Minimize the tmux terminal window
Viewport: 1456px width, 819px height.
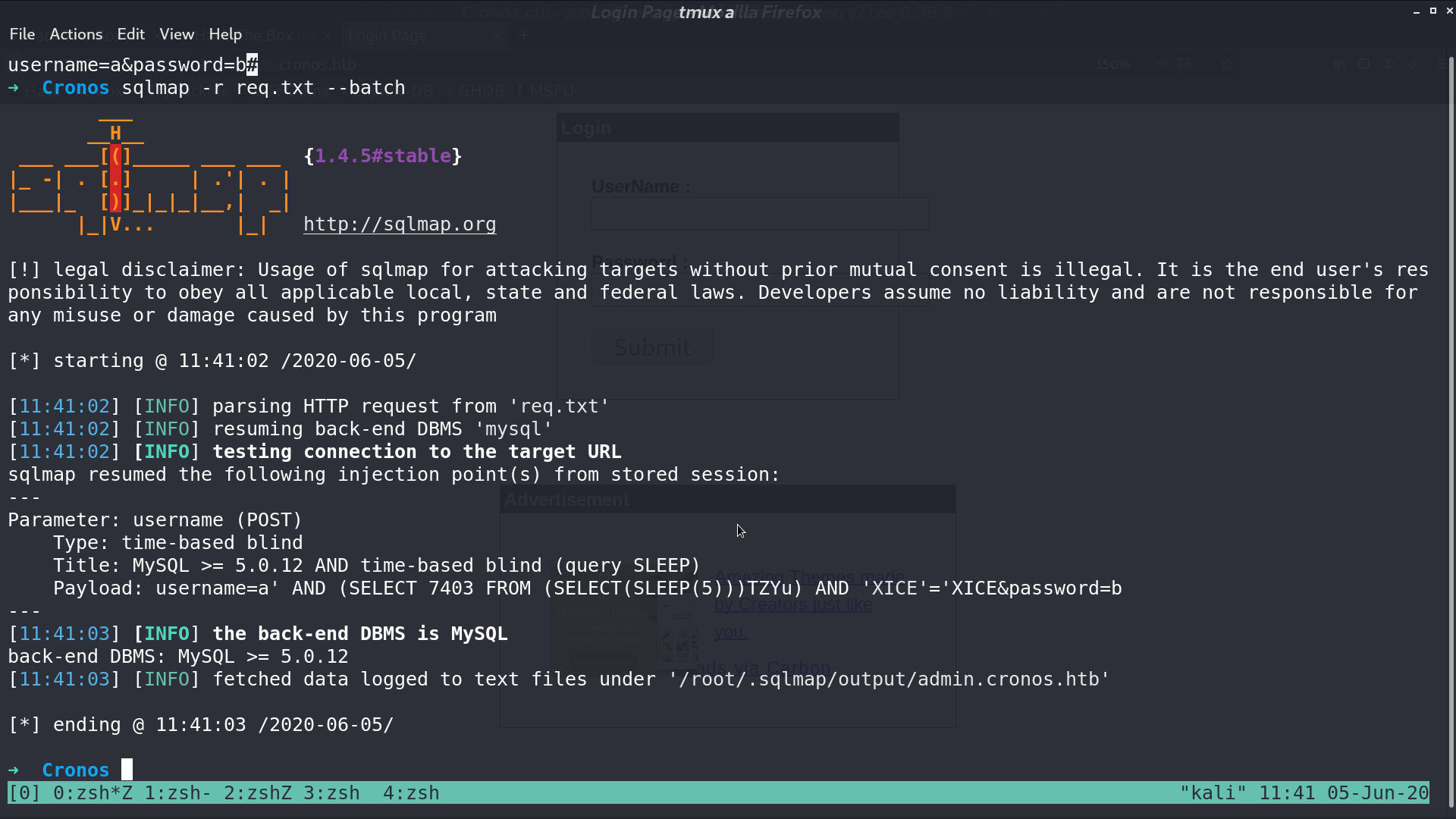tap(1417, 11)
